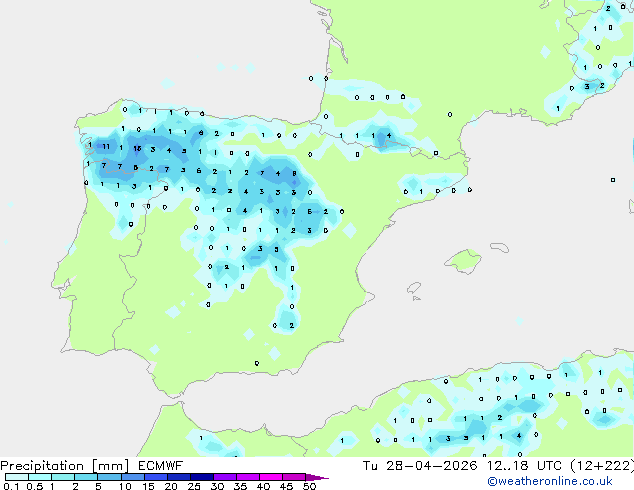Click the 35–40 mm legend color swatch

(247, 477)
